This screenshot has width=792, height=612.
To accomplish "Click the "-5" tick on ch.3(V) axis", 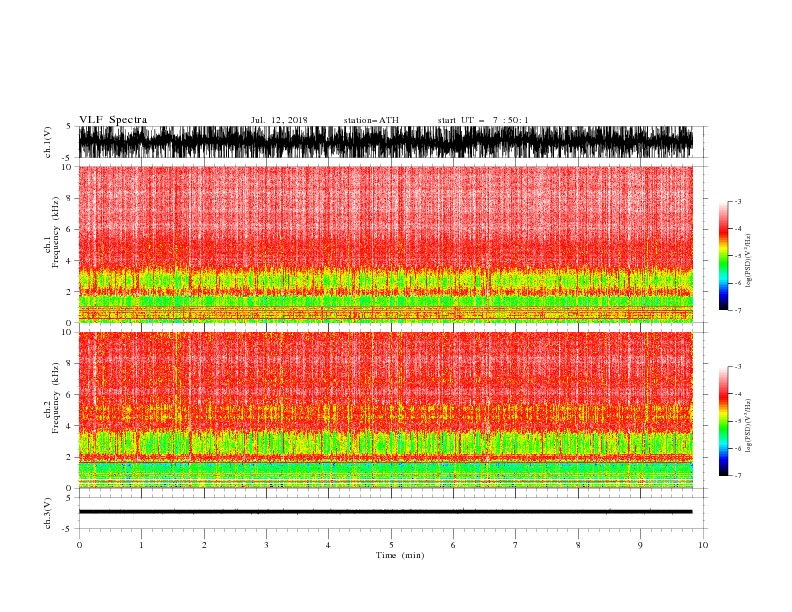I will [68, 529].
